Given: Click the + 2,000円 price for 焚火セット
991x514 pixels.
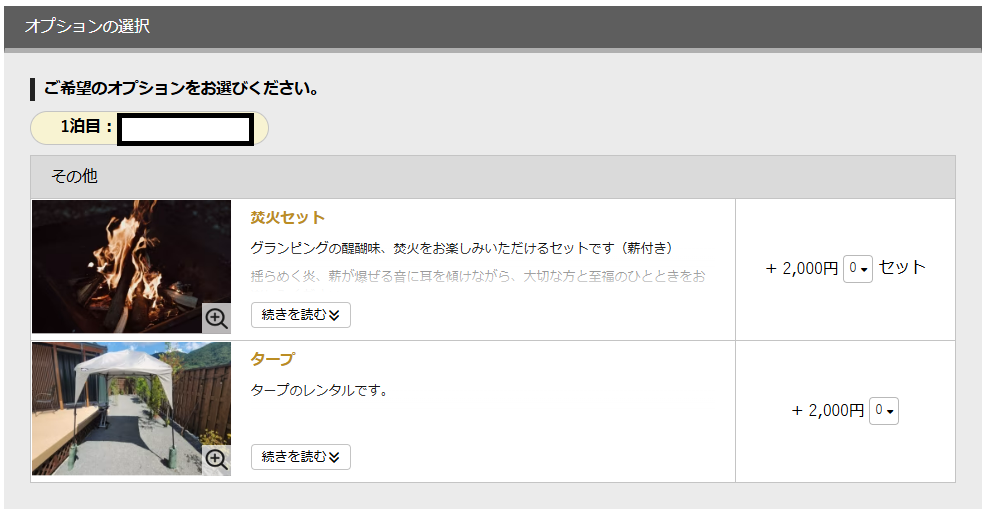Looking at the screenshot, I should click(x=802, y=268).
